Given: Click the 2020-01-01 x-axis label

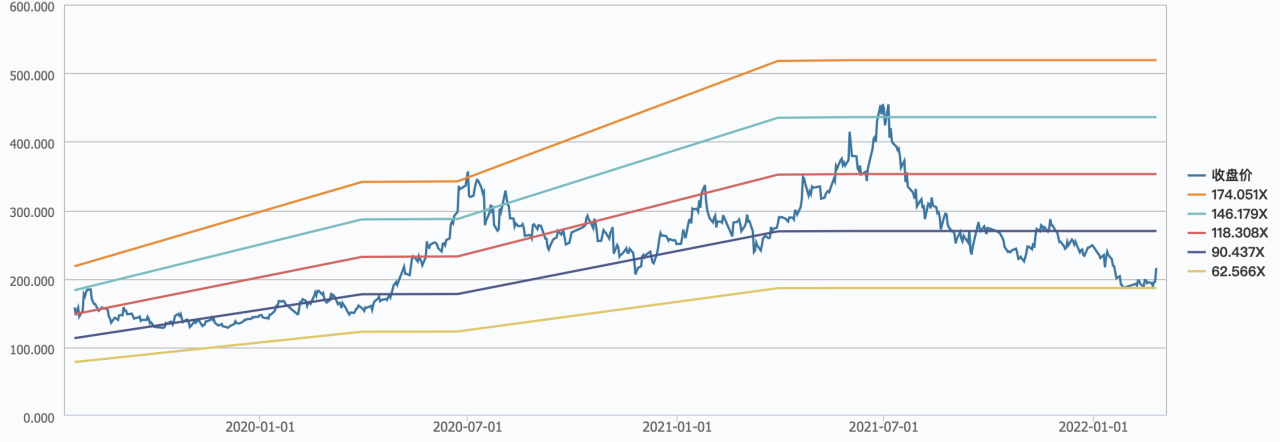Looking at the screenshot, I should (260, 427).
